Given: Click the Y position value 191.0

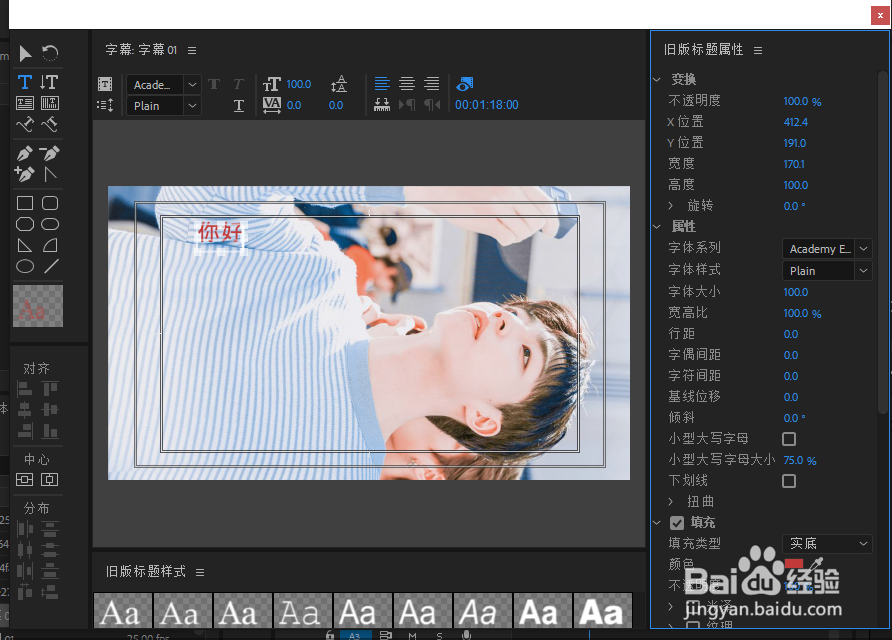Looking at the screenshot, I should coord(795,143).
